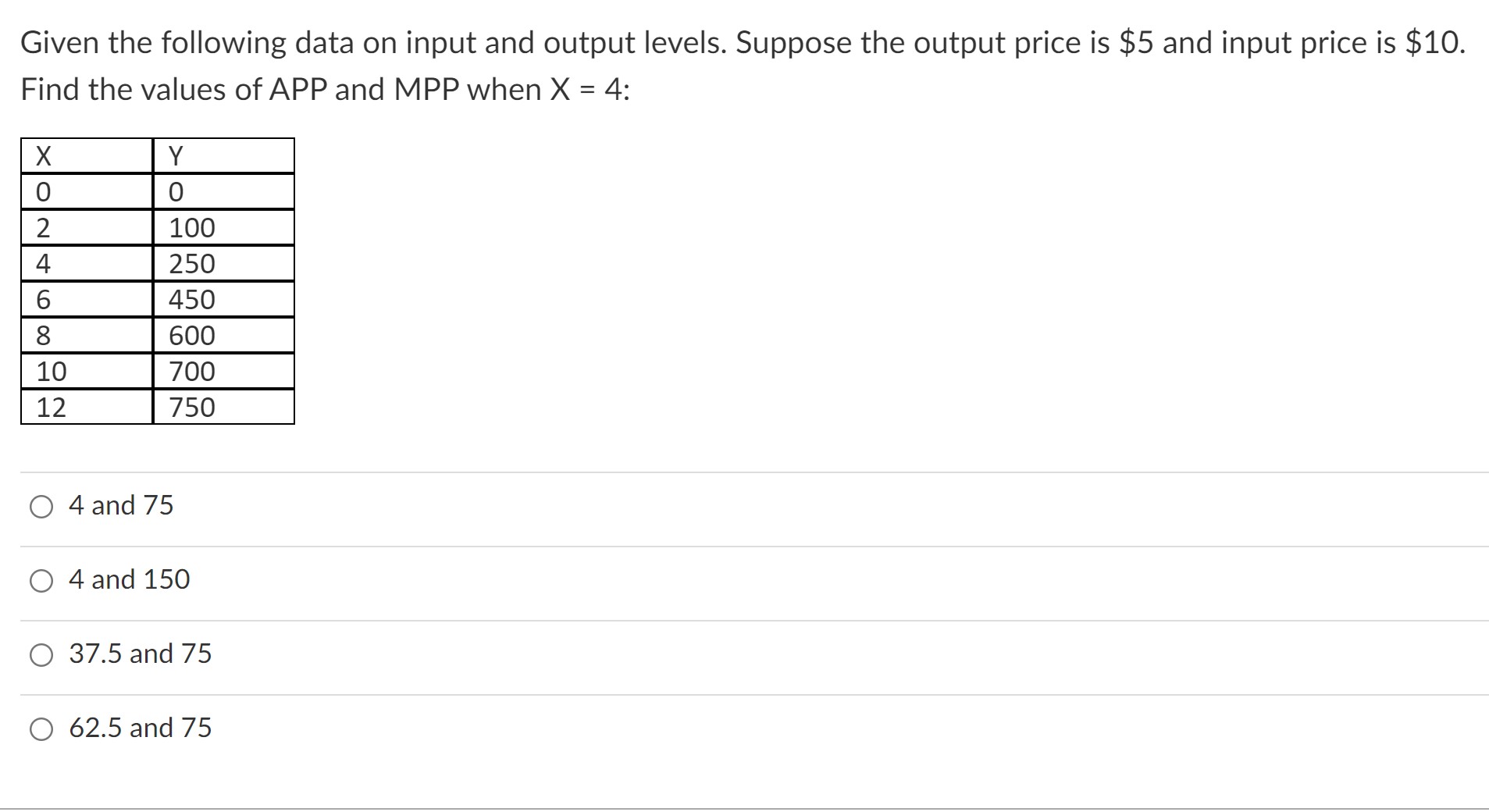Click the table header cell labeled X

[84, 156]
